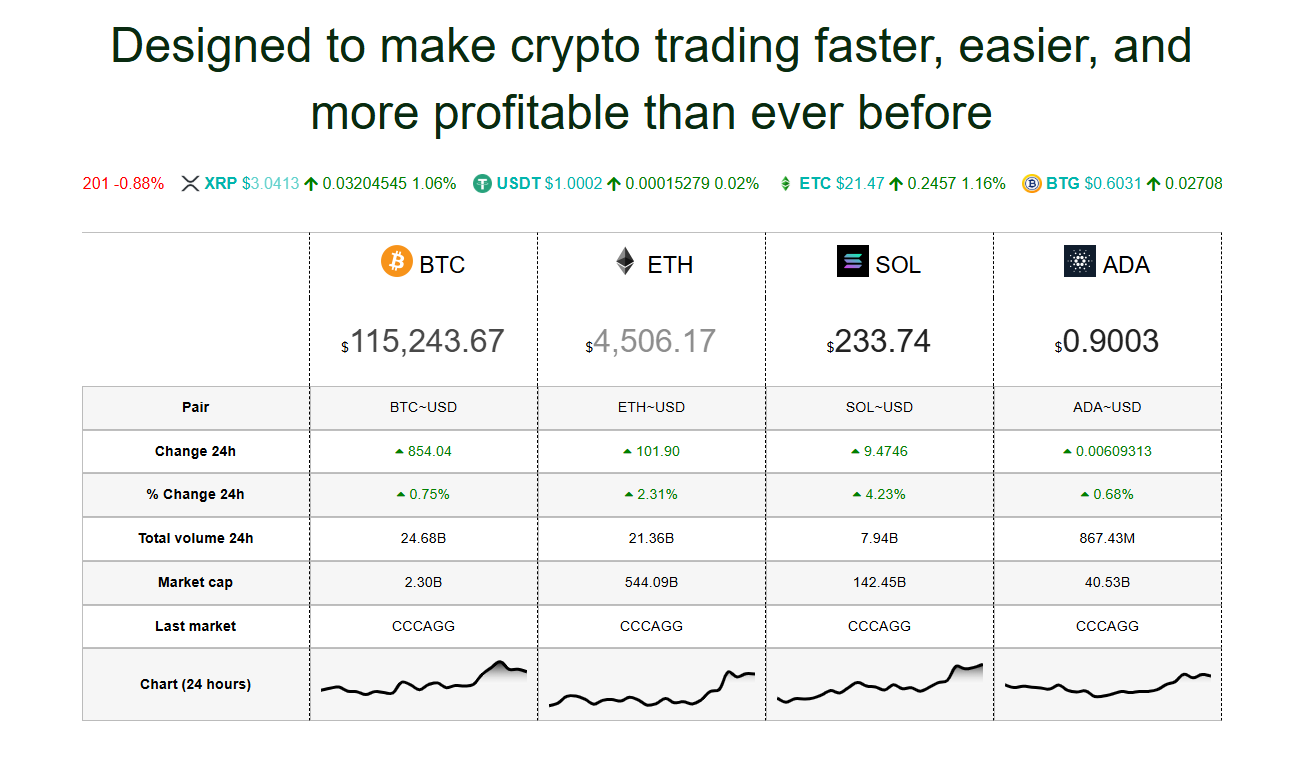Click the ETH price 4,506.17
1293x762 pixels.
tap(655, 342)
